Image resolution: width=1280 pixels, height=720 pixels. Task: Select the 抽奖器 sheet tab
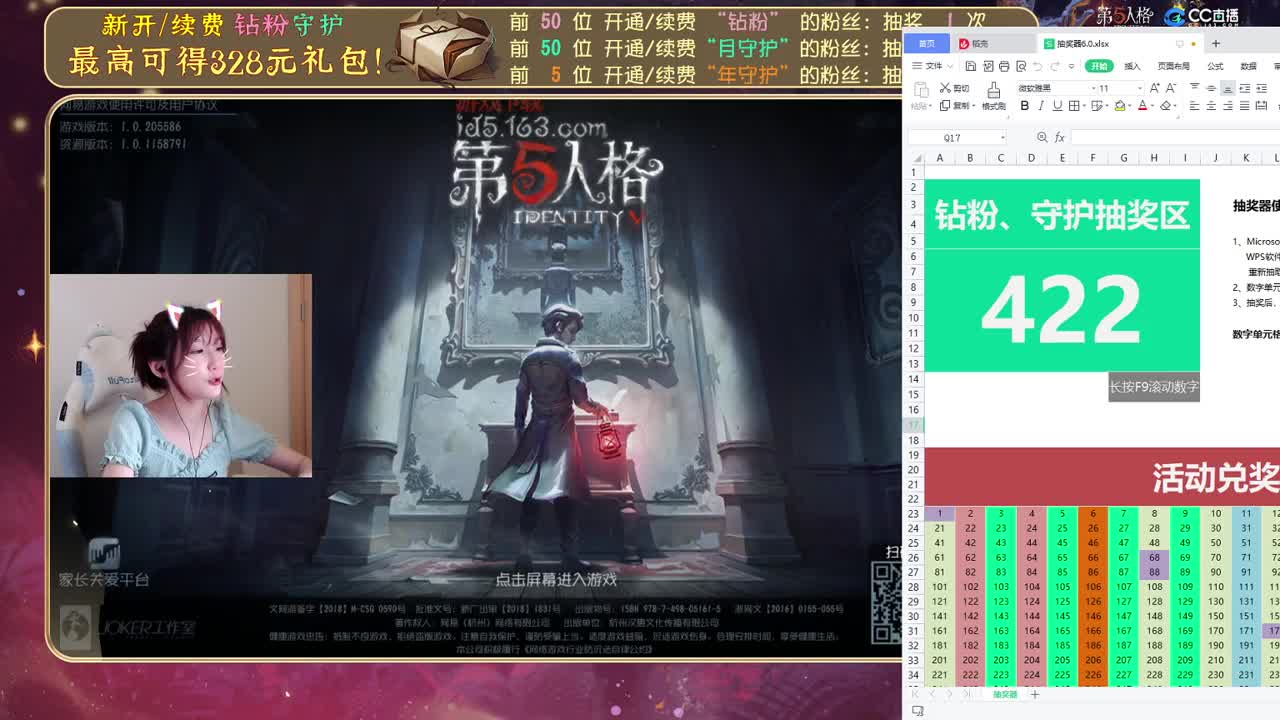coord(1004,694)
